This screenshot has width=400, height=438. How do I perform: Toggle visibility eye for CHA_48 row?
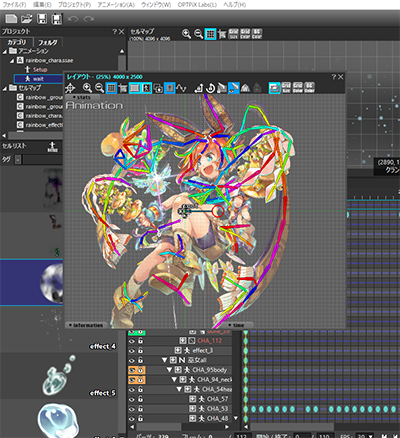[x=132, y=418]
